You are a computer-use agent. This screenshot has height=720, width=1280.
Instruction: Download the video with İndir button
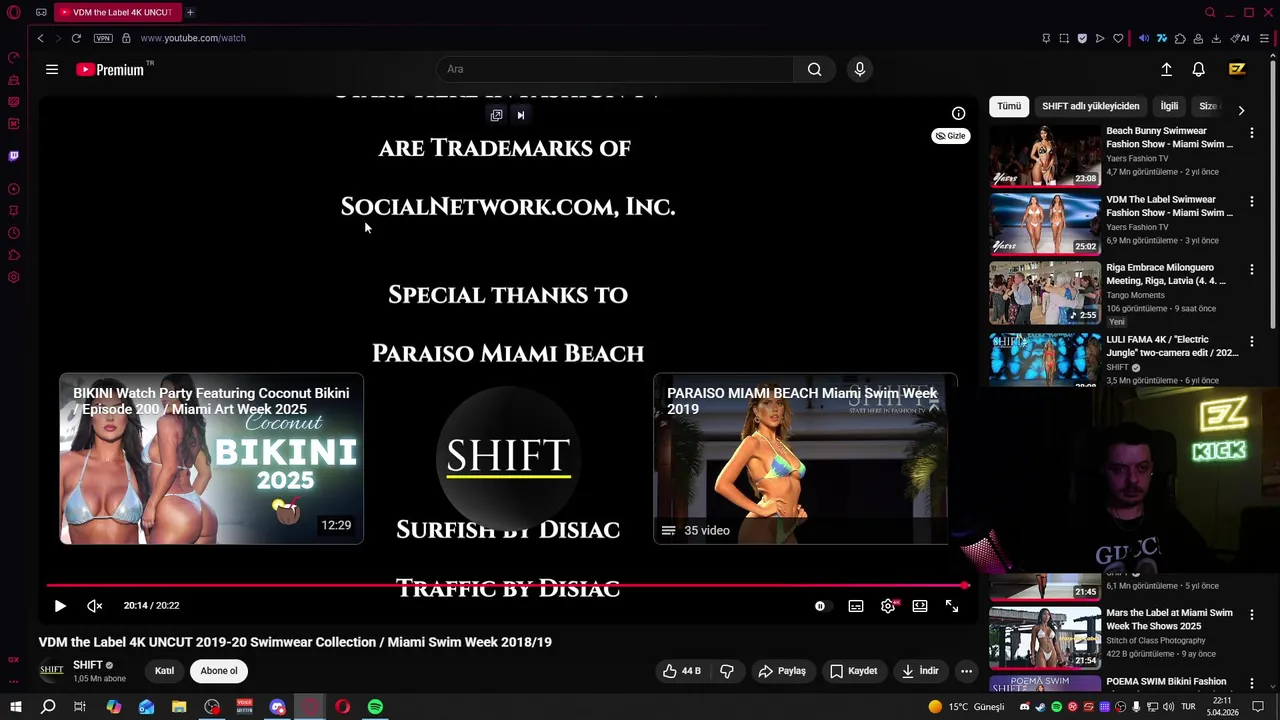(920, 671)
